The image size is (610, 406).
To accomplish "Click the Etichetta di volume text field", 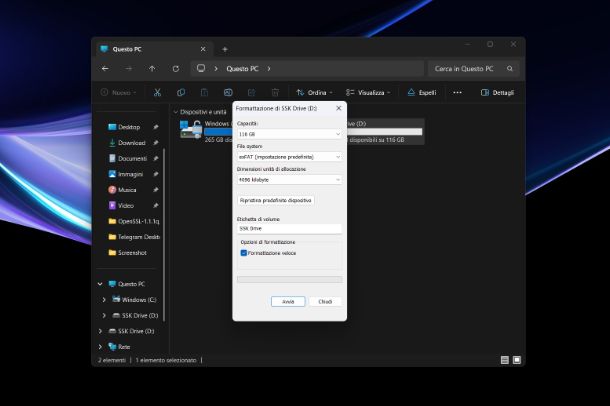I will tap(289, 228).
